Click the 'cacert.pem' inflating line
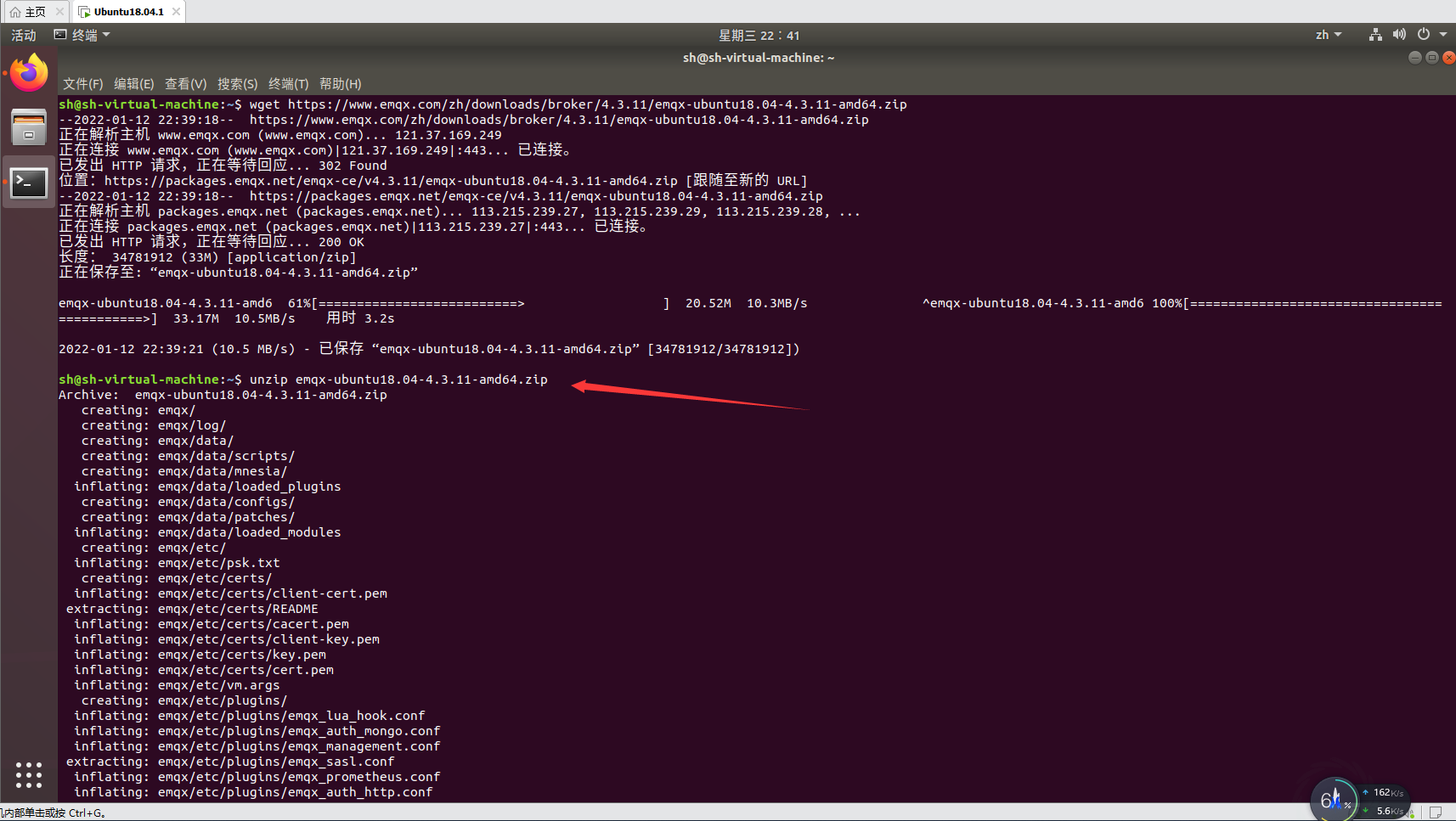Viewport: 1456px width, 821px height. click(212, 624)
